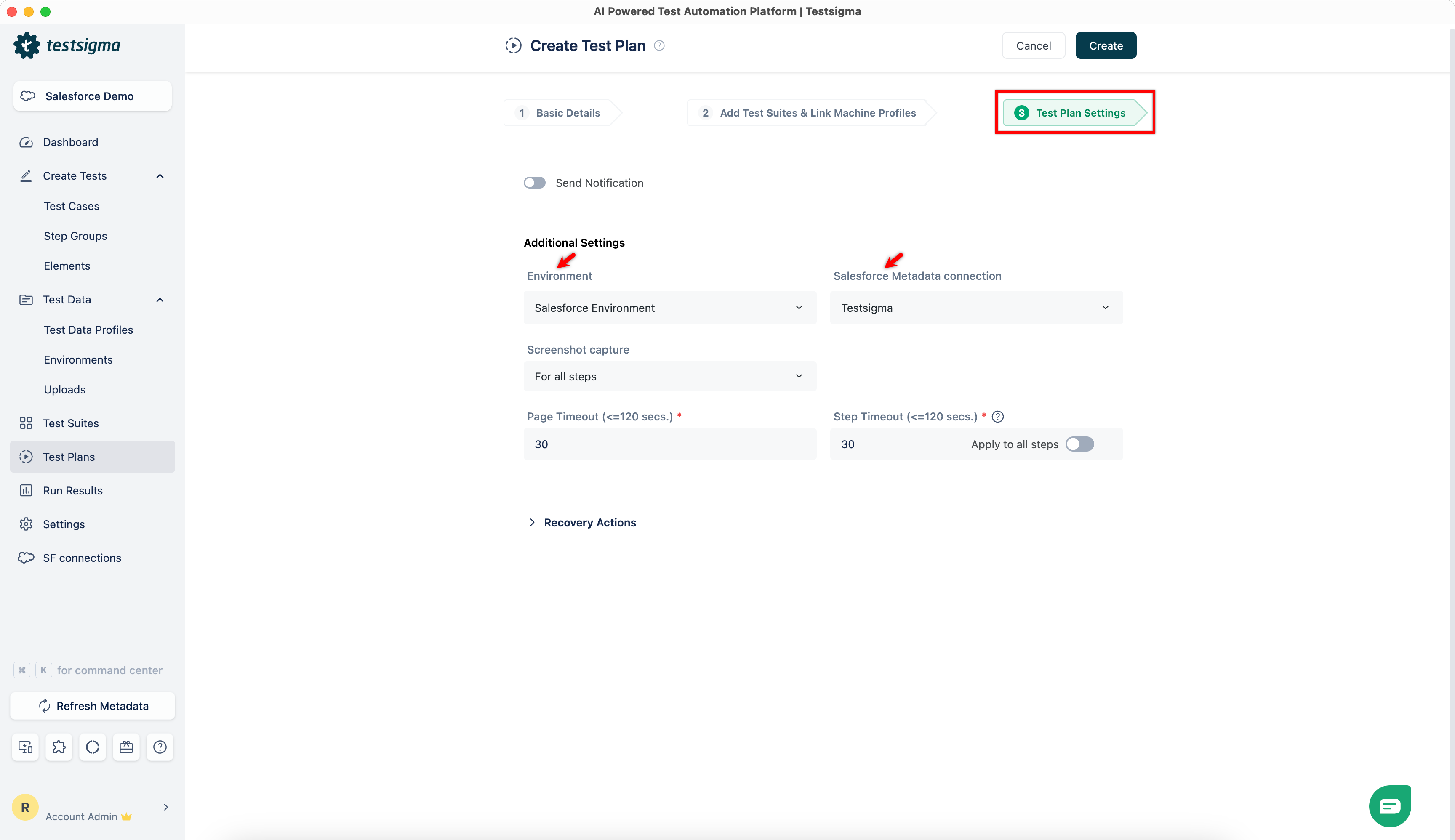Click the monitor and phone devices icon
This screenshot has height=840, width=1455.
(25, 747)
